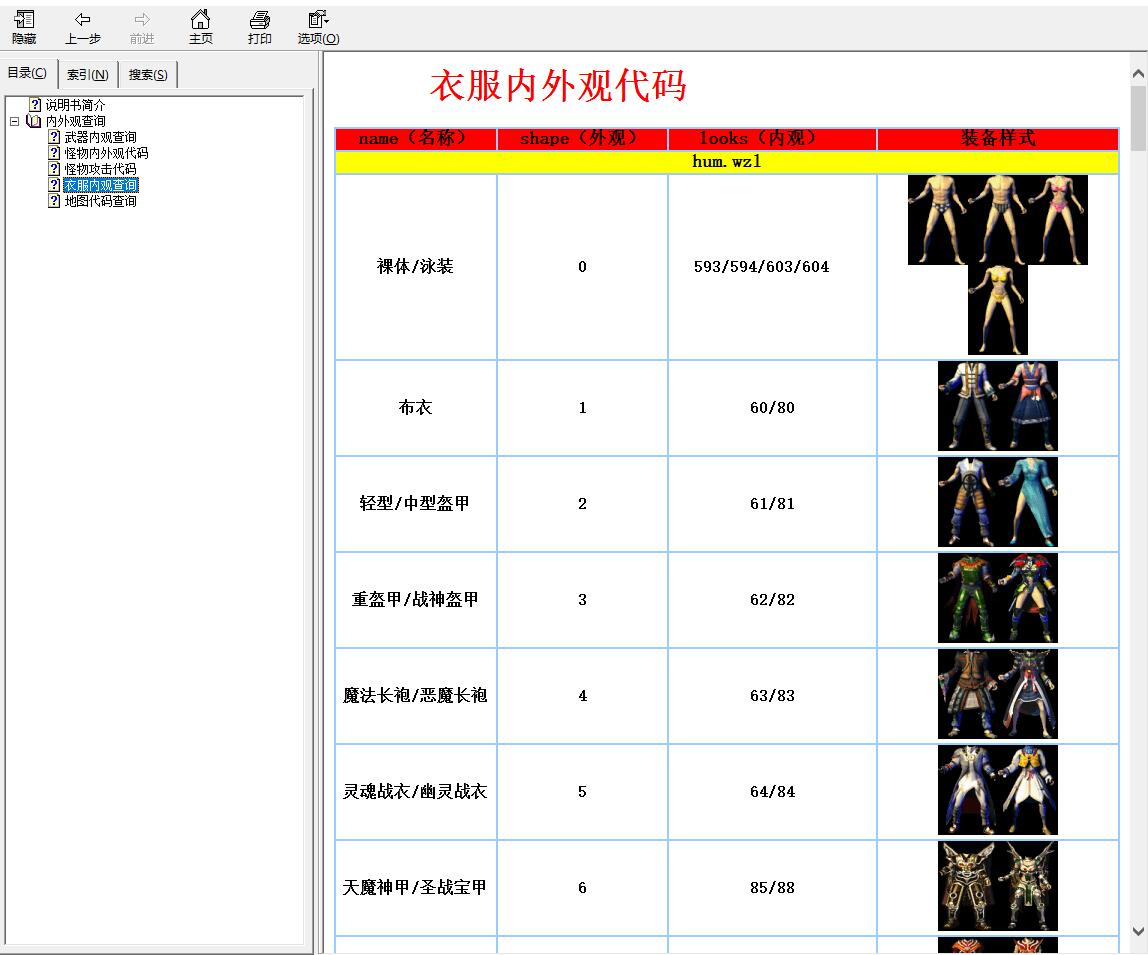This screenshot has width=1148, height=955.
Task: Print the page using the 打印 icon
Action: [x=260, y=27]
